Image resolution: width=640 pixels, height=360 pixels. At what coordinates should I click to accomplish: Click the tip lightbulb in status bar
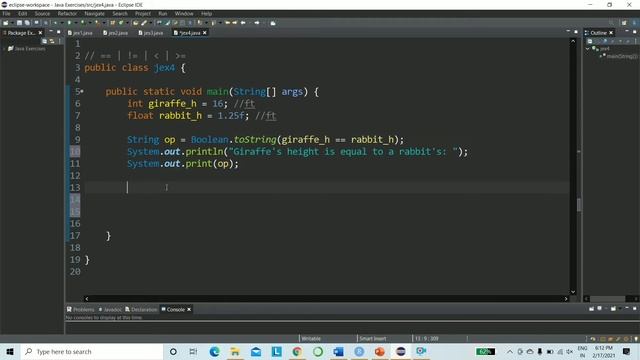tap(636, 338)
